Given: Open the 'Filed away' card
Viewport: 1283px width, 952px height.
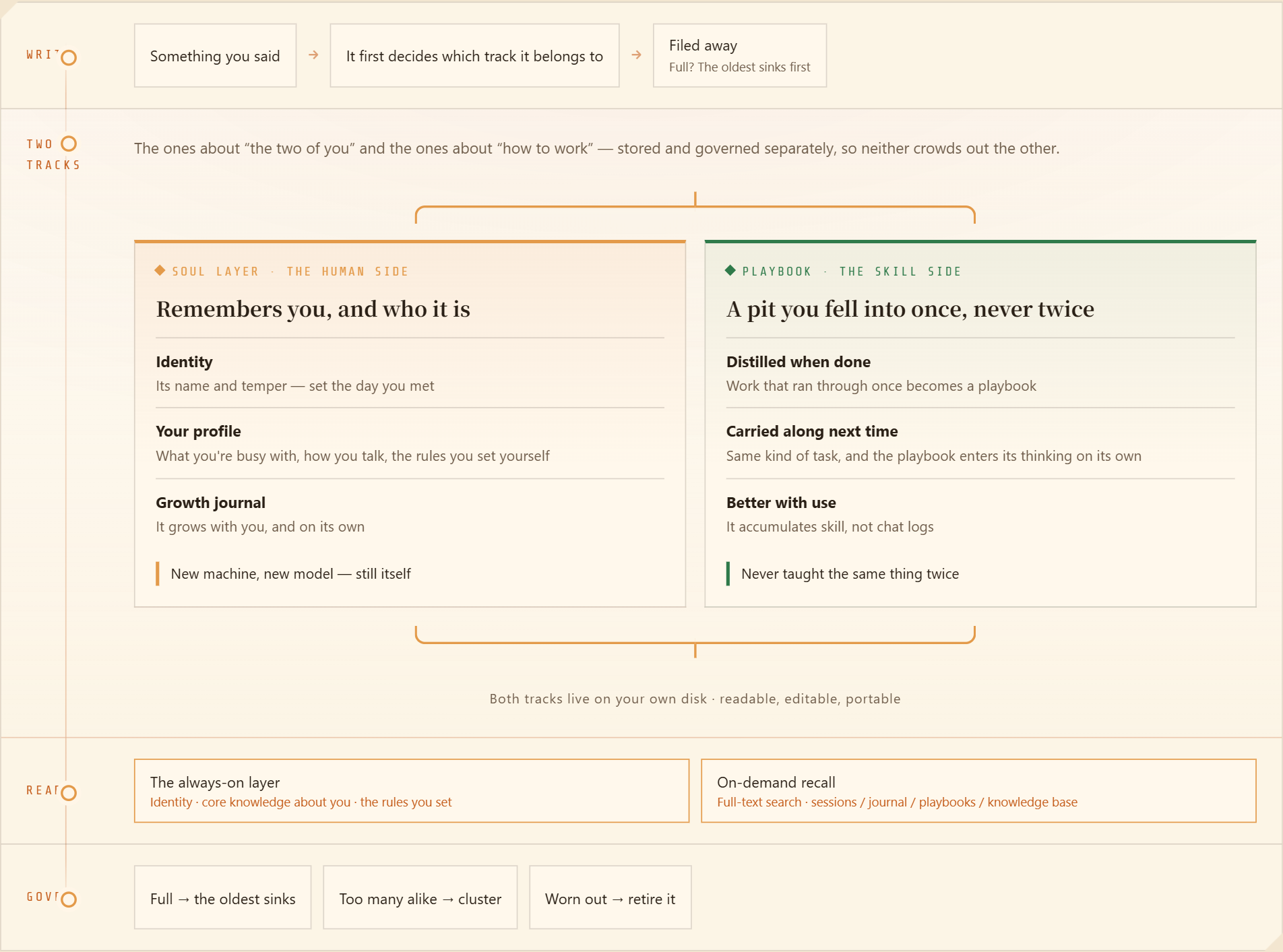Looking at the screenshot, I should coord(740,56).
